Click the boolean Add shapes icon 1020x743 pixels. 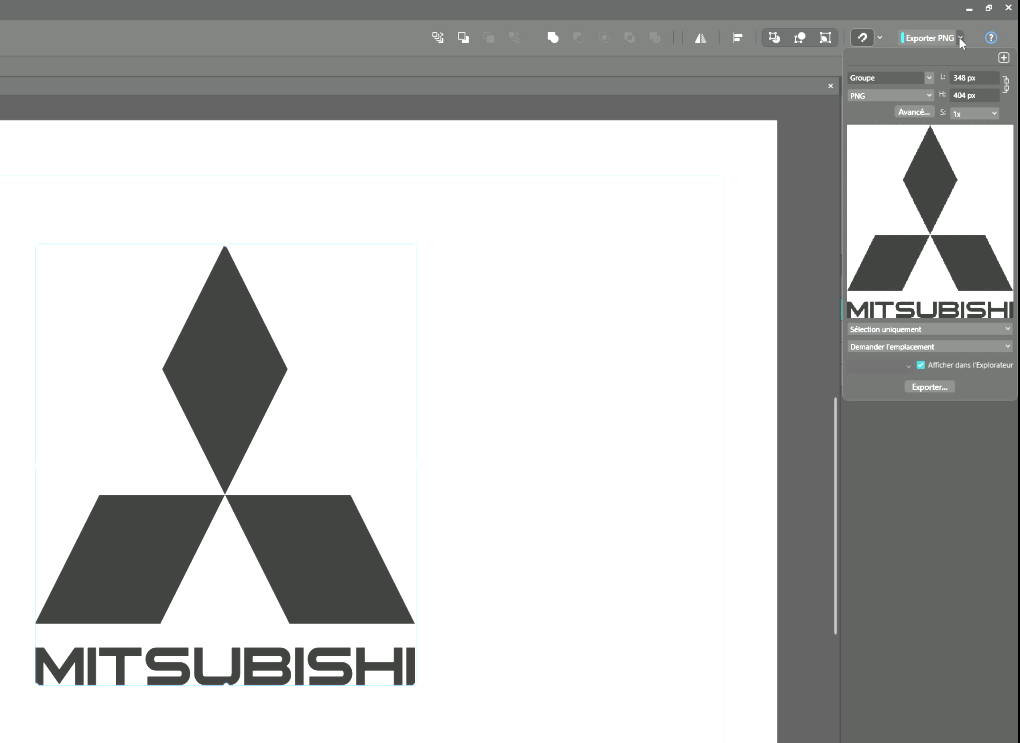(x=553, y=38)
